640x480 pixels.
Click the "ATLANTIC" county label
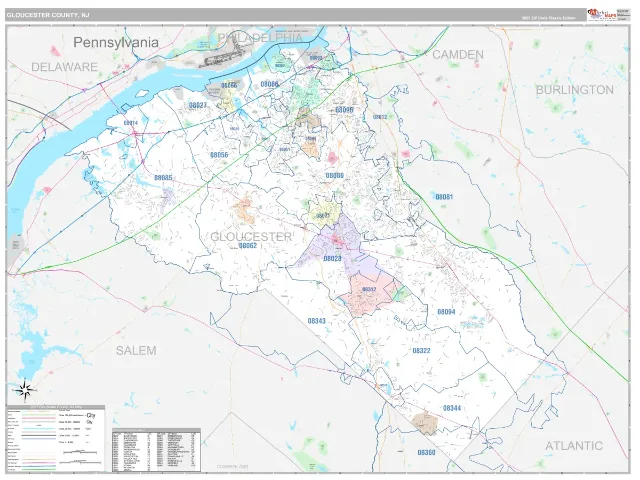pyautogui.click(x=574, y=446)
